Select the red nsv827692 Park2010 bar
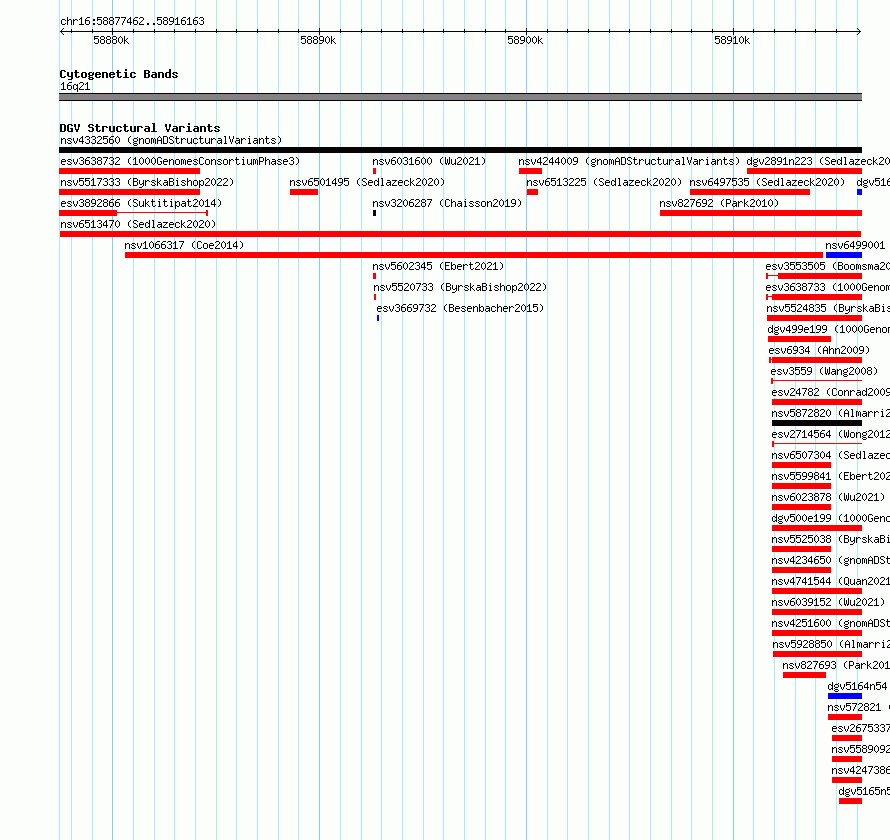 click(761, 213)
